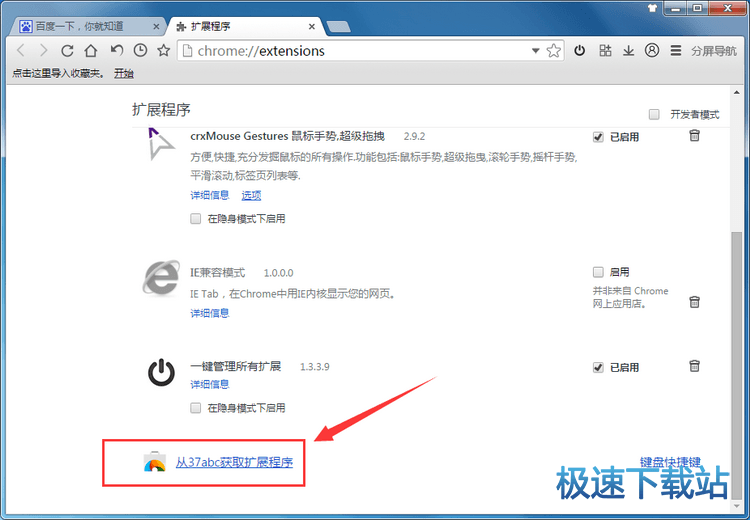Open a new tab
Viewport: 750px width, 520px height.
[338, 27]
